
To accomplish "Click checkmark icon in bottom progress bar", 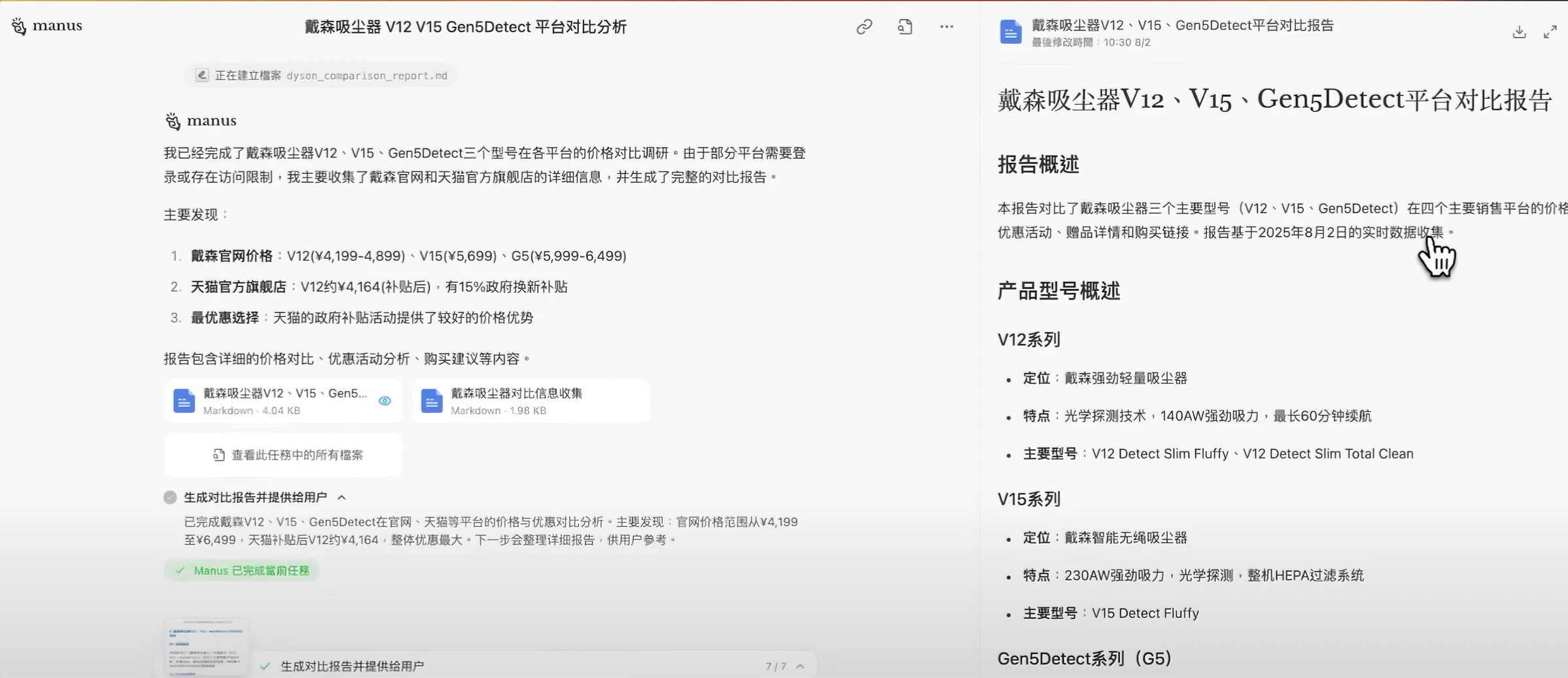I will click(265, 666).
